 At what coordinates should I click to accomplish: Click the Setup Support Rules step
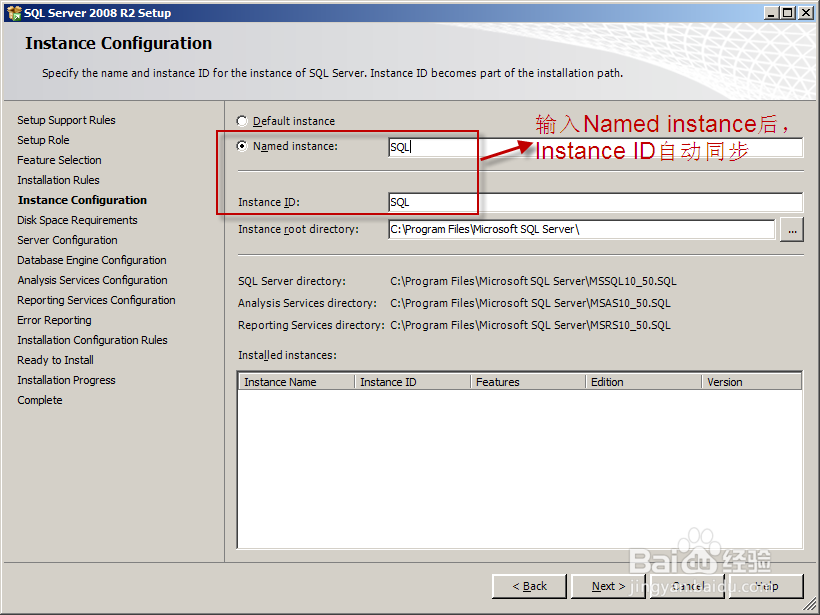66,120
